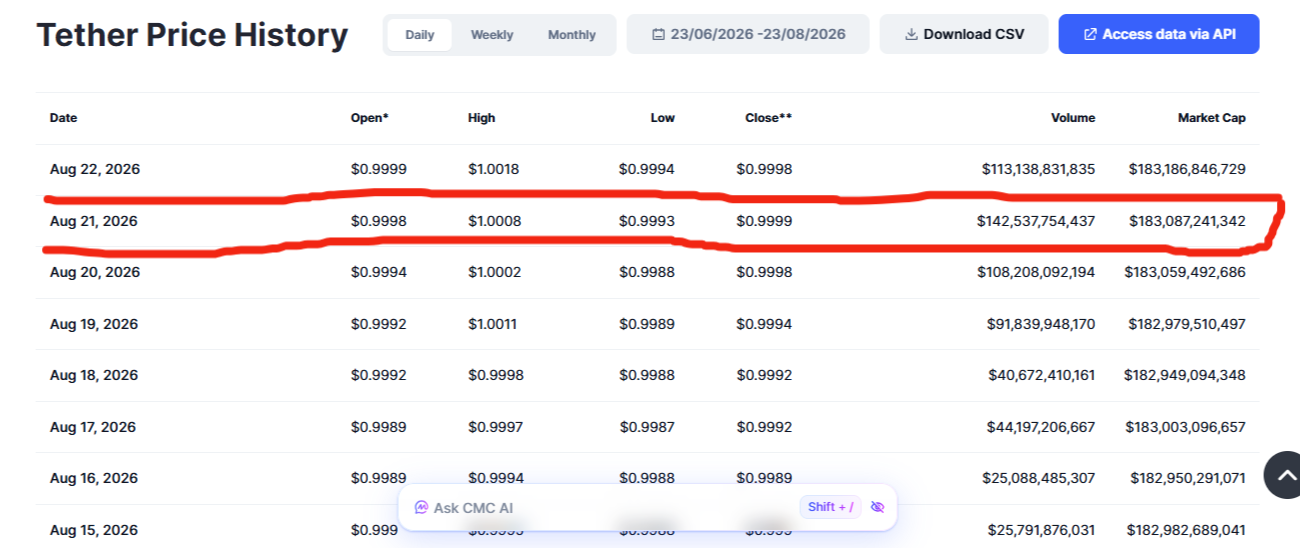Click market cap $182,950,291,071
Viewport: 1300px width, 548px height.
[x=1188, y=478]
